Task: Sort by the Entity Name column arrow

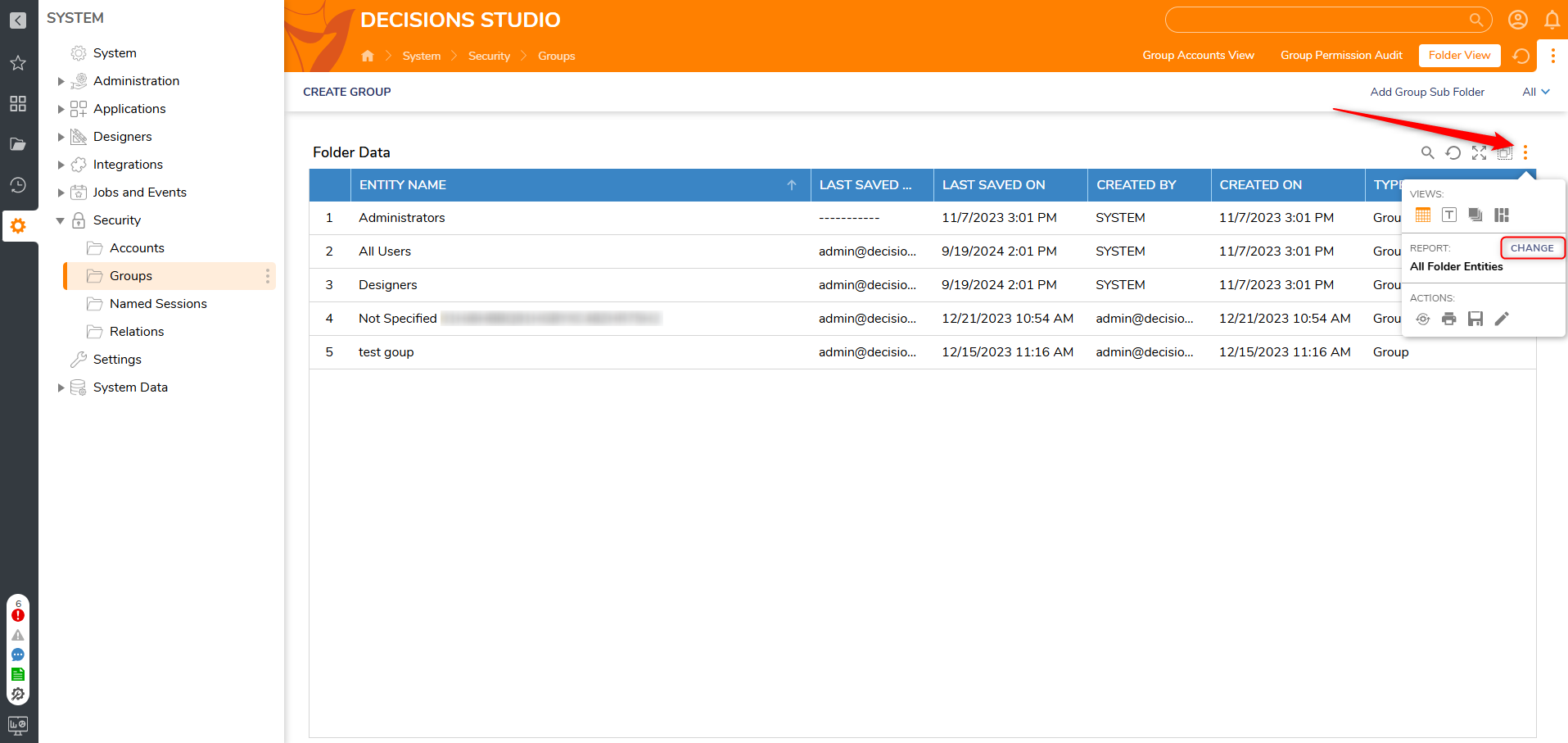Action: [x=792, y=185]
